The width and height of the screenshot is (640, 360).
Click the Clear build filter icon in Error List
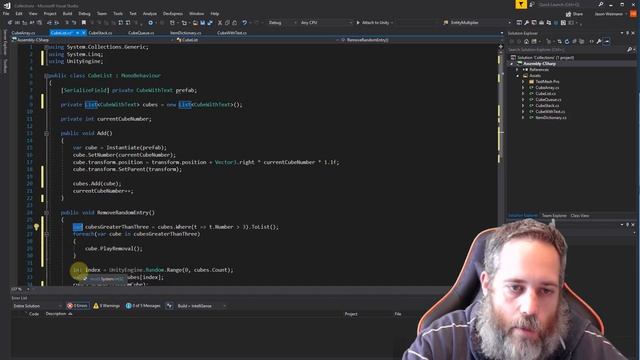click(169, 306)
